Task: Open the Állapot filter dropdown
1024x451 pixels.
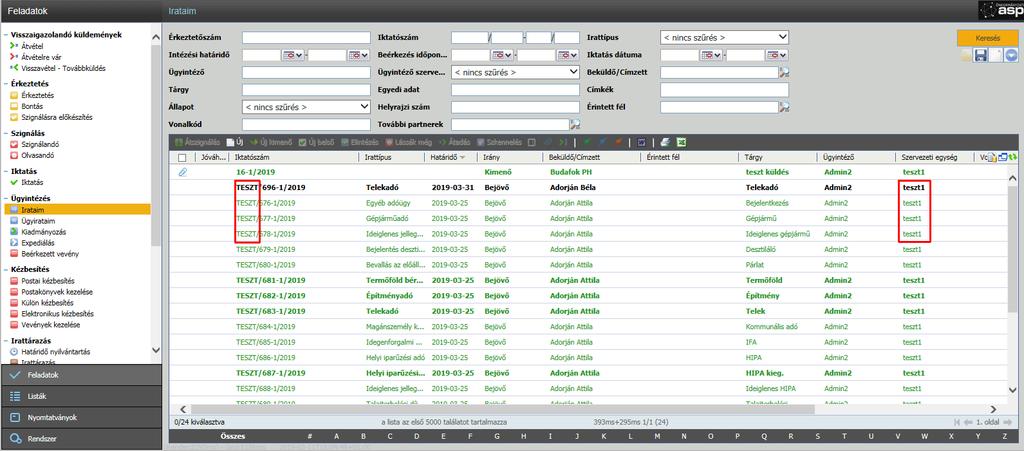Action: [306, 107]
